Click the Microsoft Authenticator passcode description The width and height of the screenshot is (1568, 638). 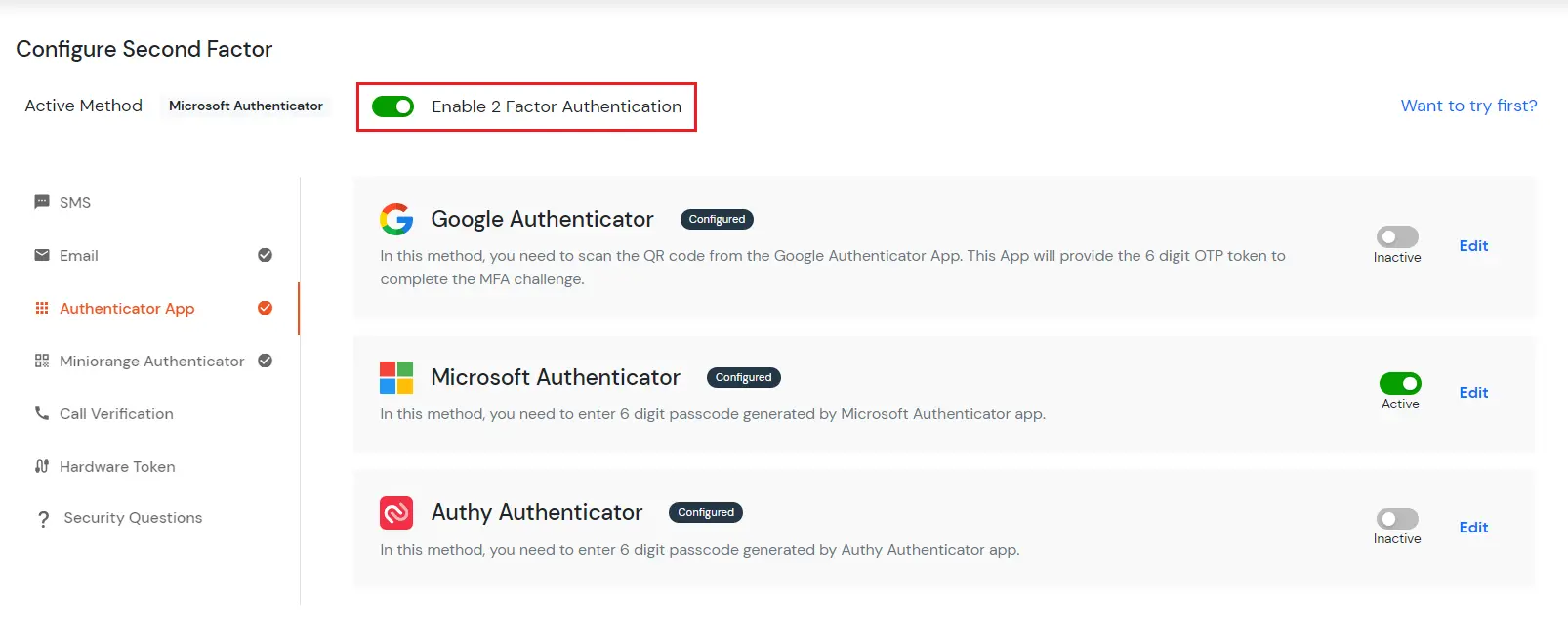(713, 414)
